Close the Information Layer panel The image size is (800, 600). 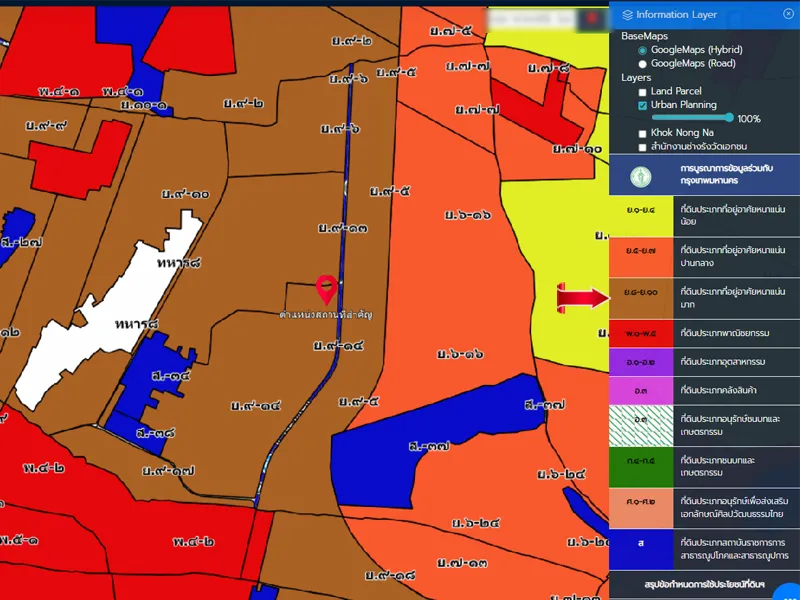tap(786, 15)
